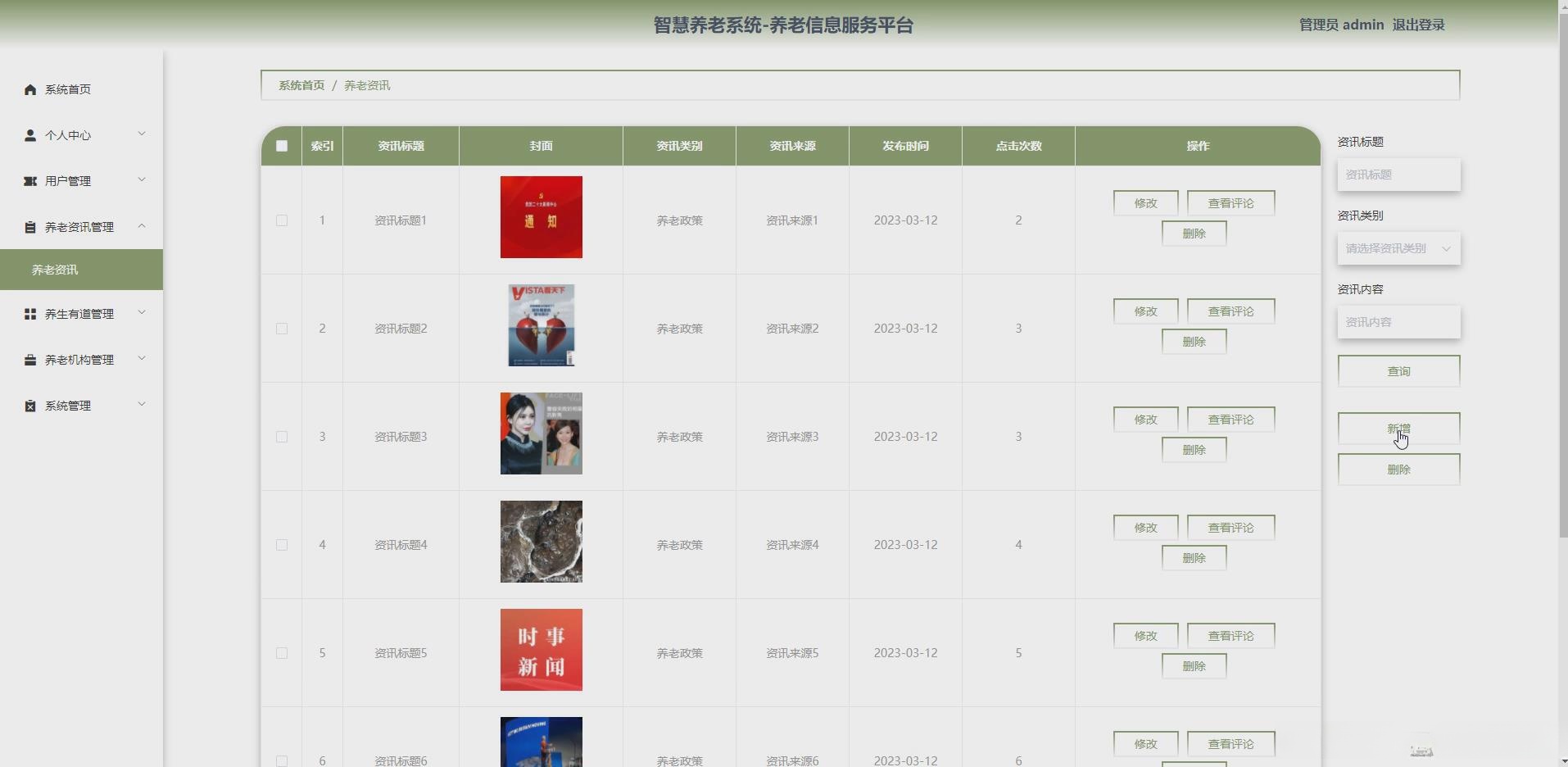Click 查看评论 for 资讯标题3
This screenshot has height=767, width=1568.
click(x=1230, y=420)
